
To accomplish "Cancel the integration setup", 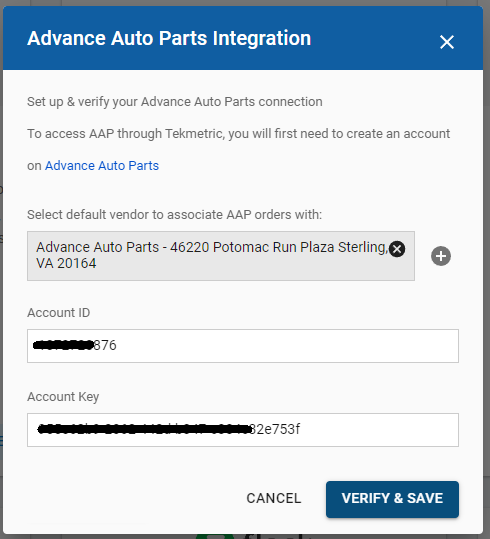I will pyautogui.click(x=274, y=498).
